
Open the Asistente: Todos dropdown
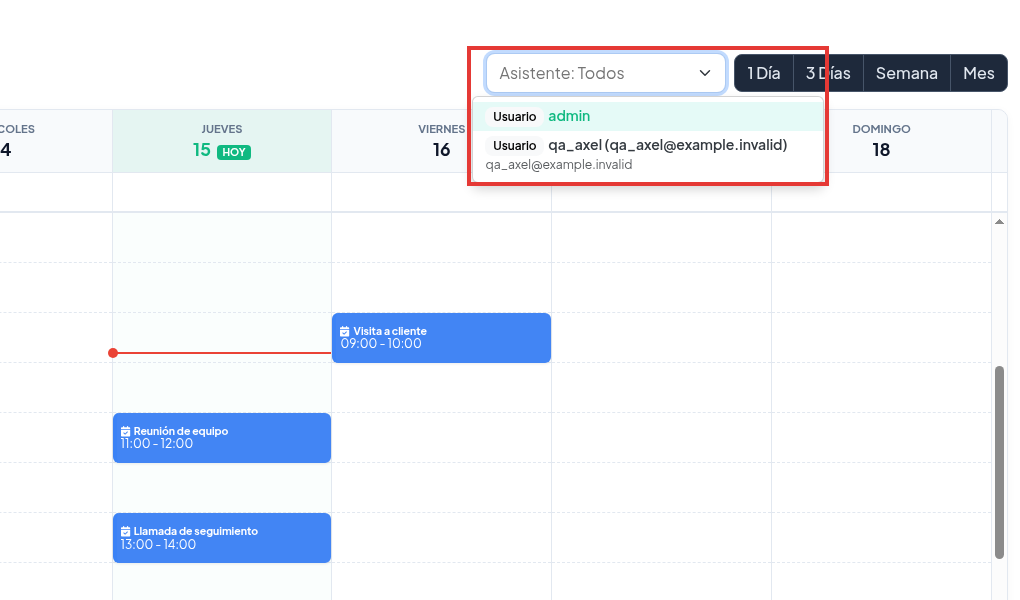tap(605, 73)
